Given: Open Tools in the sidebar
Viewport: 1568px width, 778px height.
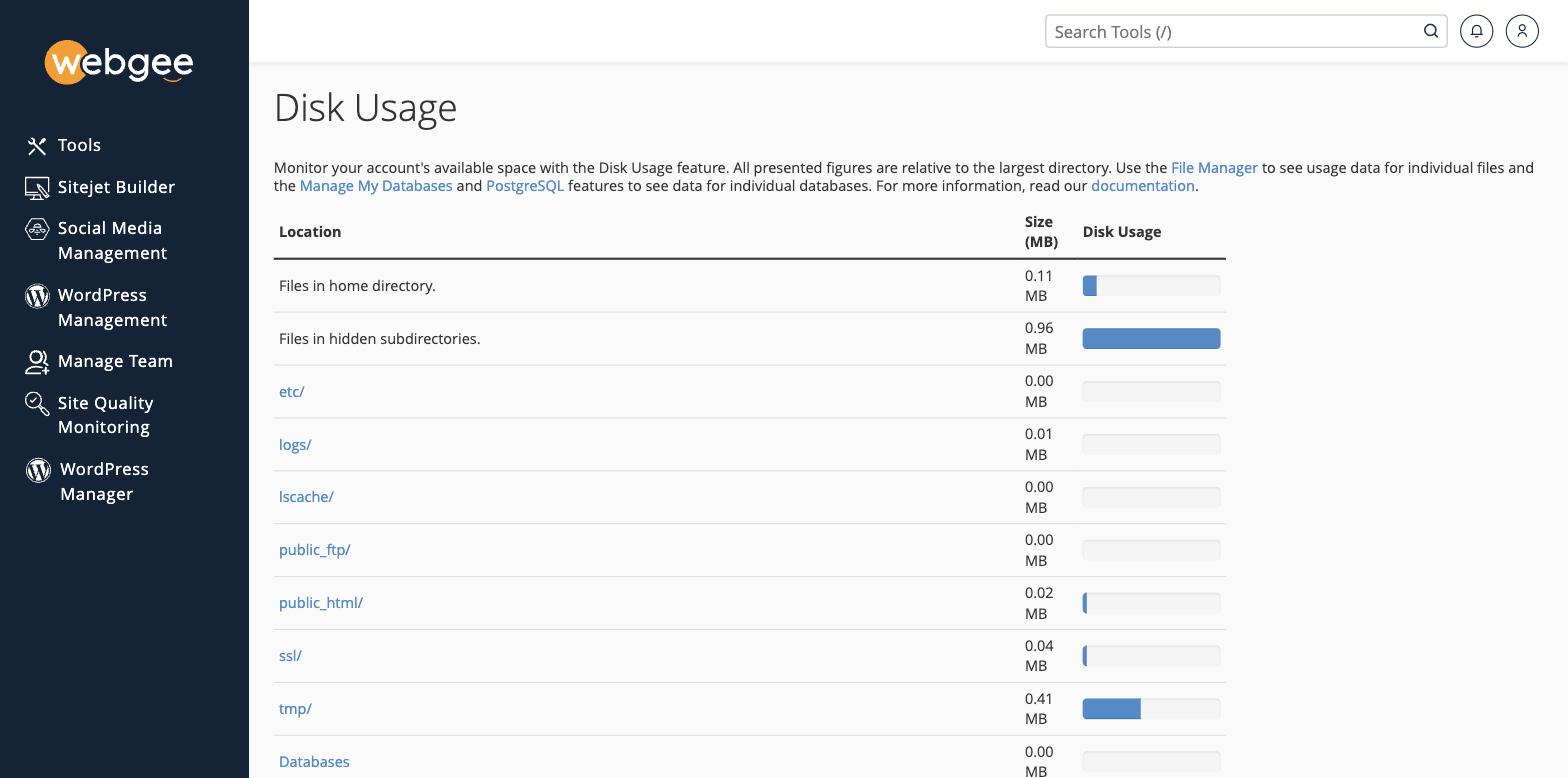Looking at the screenshot, I should (79, 145).
